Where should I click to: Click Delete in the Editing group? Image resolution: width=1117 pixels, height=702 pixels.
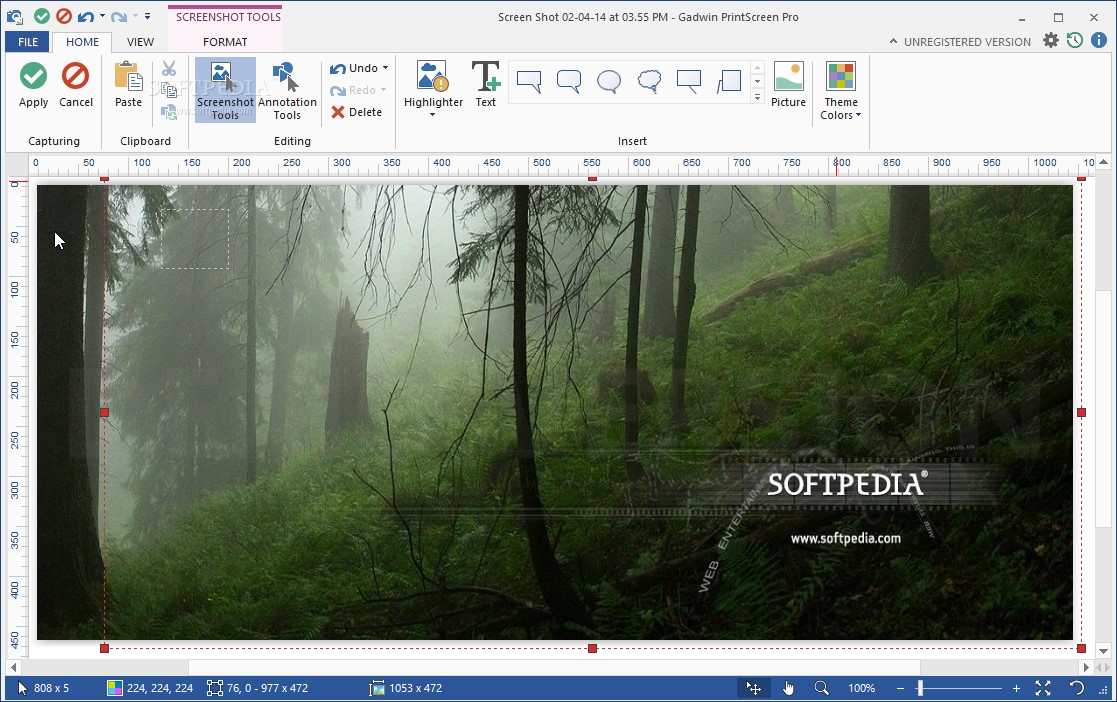point(356,112)
